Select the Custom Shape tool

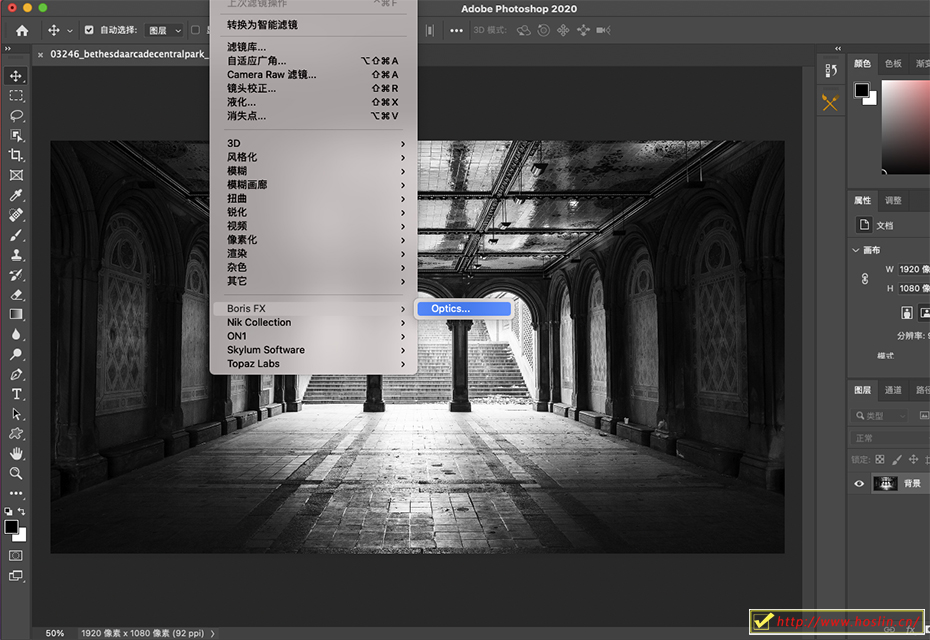[16, 434]
